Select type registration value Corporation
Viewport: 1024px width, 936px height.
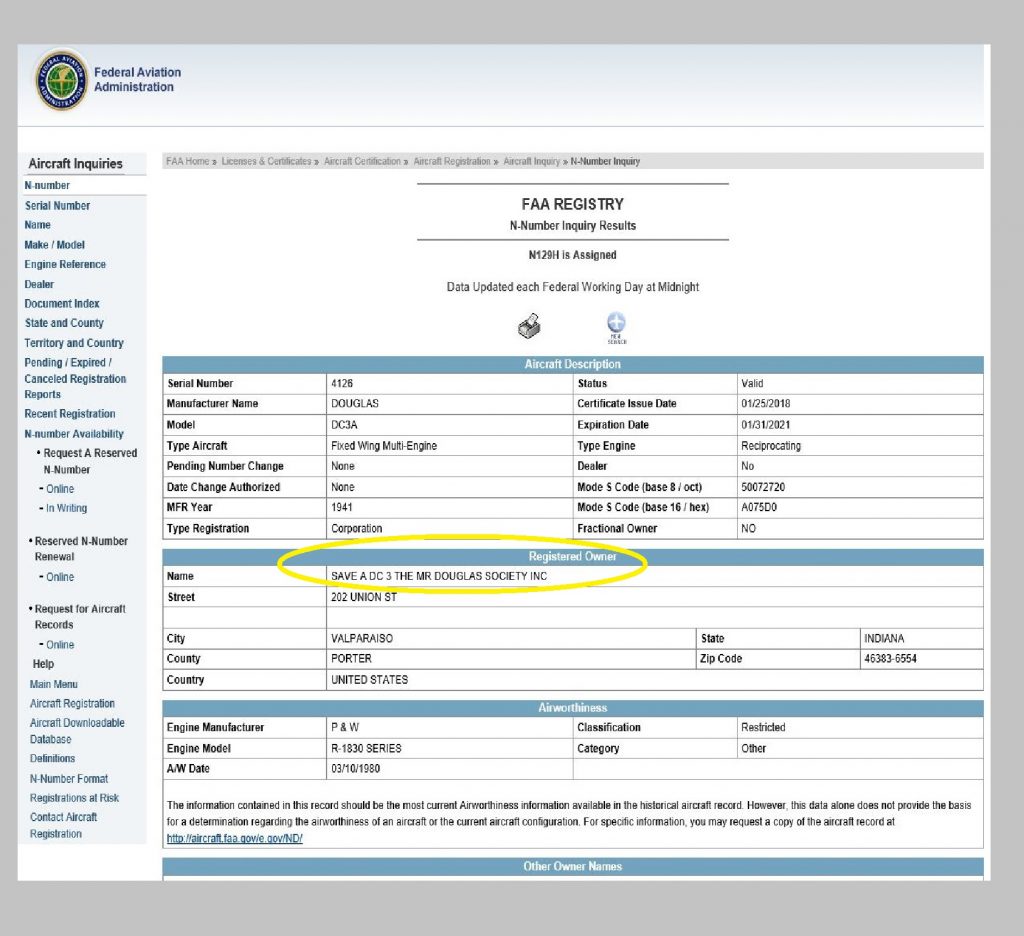[x=357, y=528]
